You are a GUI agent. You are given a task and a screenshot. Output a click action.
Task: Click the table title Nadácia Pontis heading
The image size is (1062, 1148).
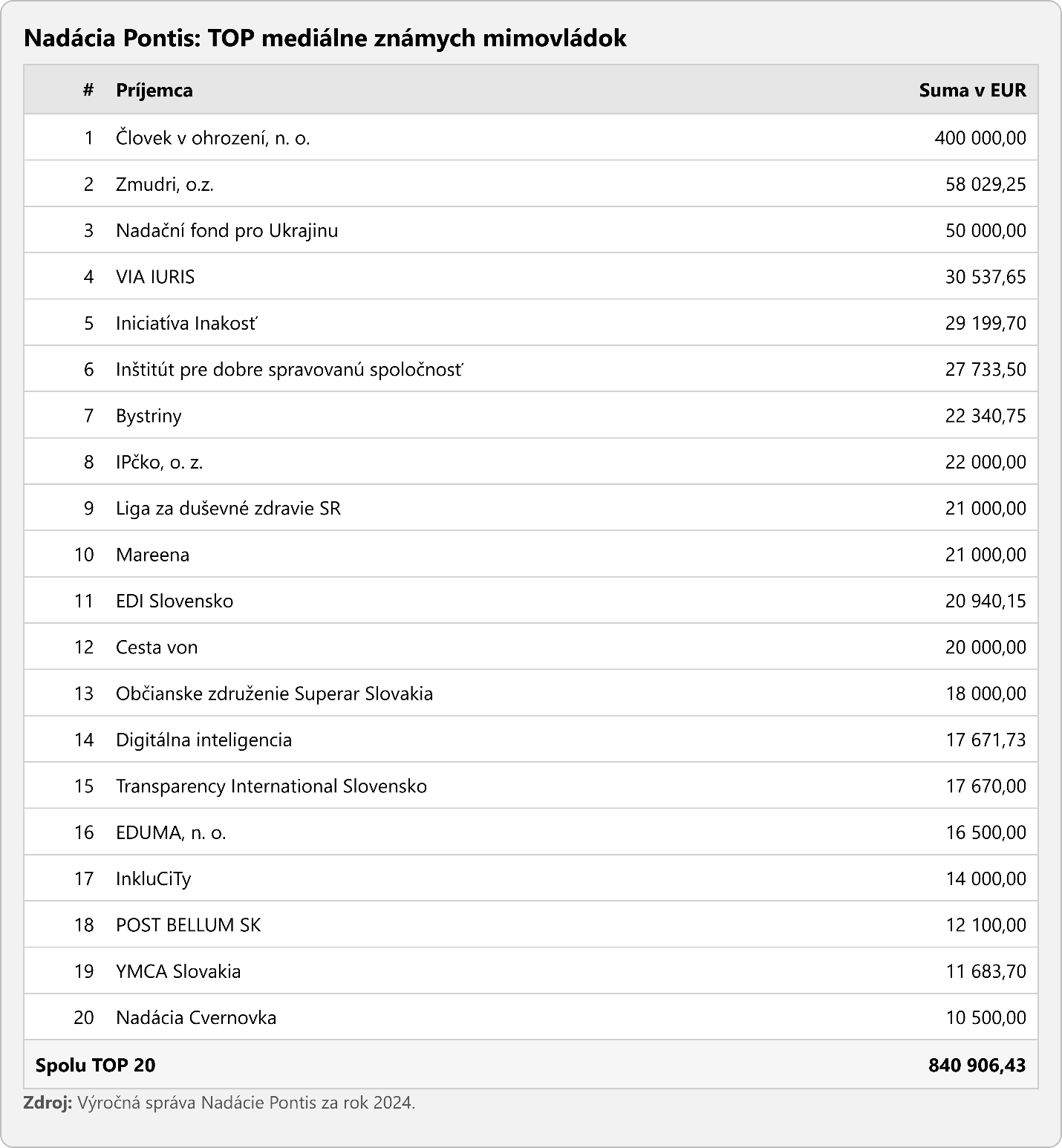[325, 38]
